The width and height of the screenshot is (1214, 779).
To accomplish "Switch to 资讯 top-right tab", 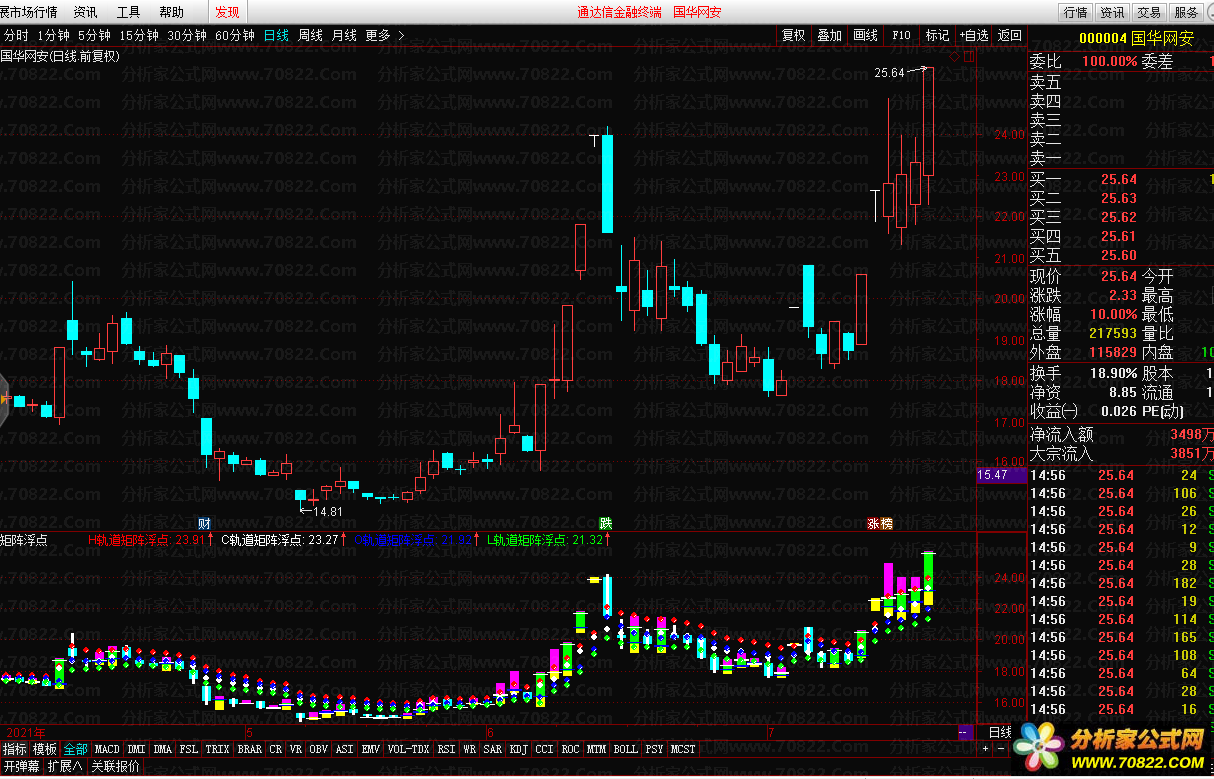I will [x=1112, y=12].
